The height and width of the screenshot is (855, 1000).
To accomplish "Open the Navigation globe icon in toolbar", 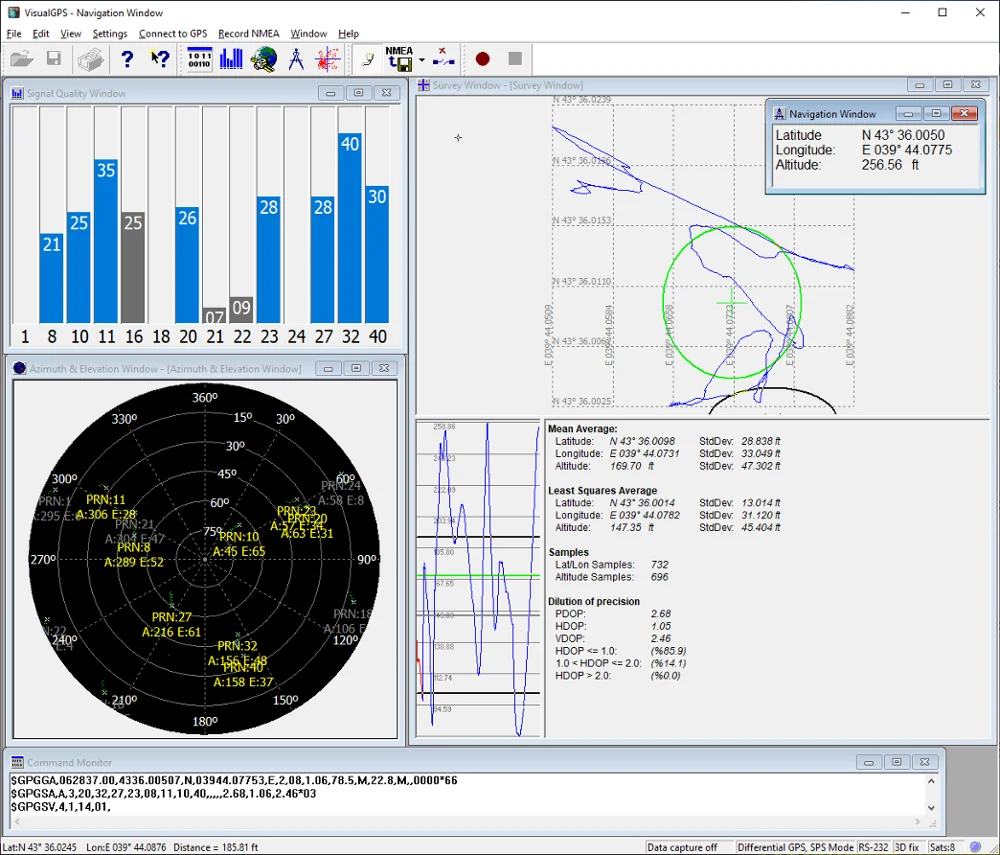I will pyautogui.click(x=264, y=59).
